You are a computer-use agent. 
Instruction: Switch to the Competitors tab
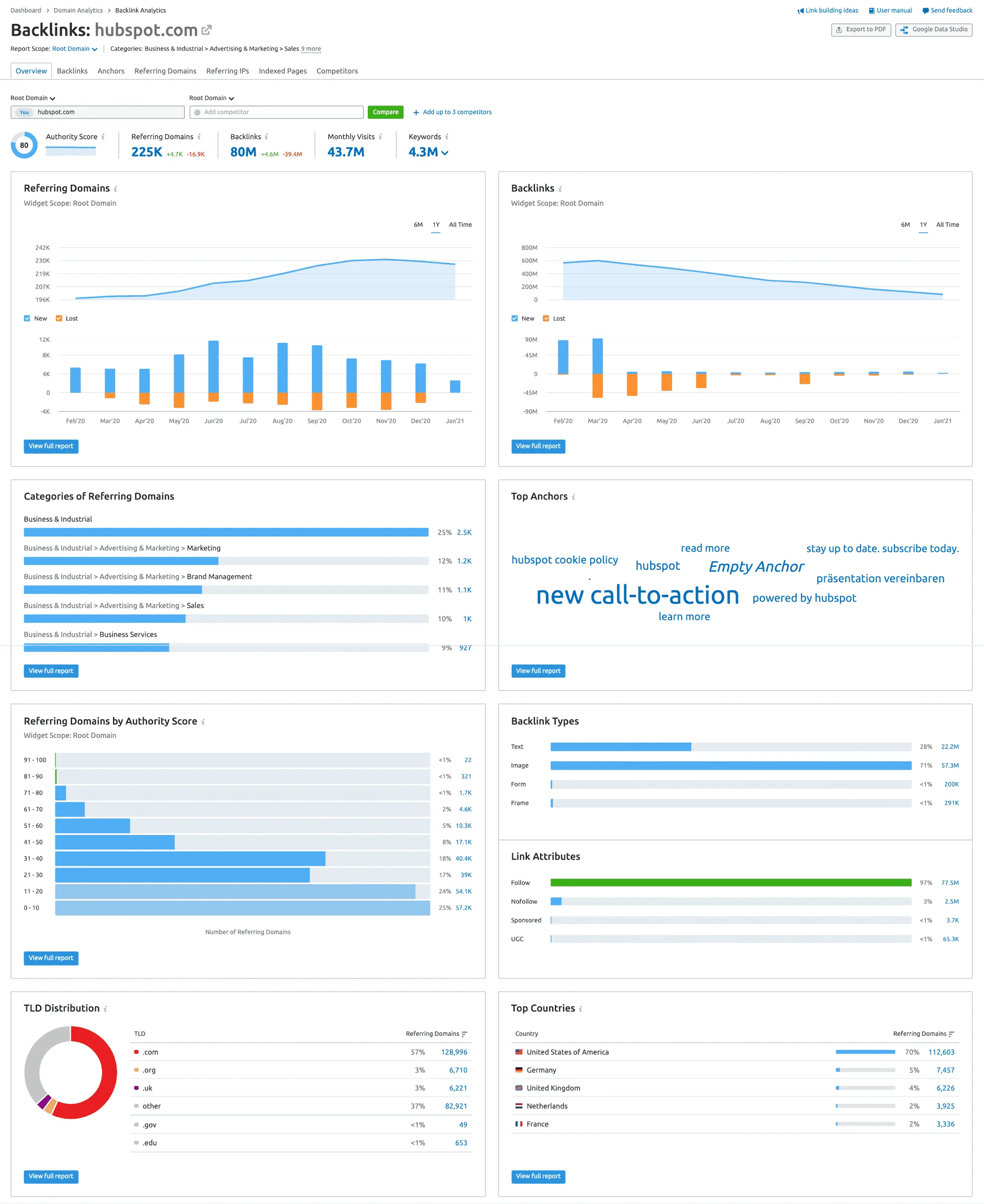[337, 71]
